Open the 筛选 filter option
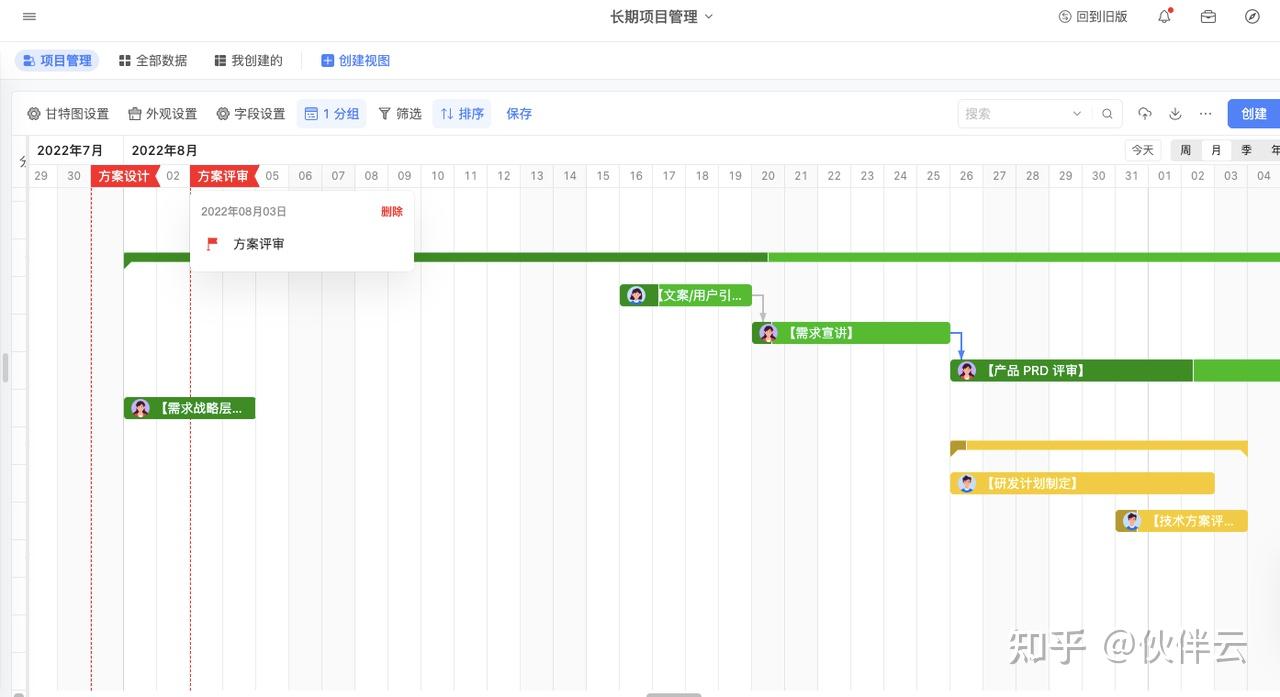Image resolution: width=1280 pixels, height=697 pixels. click(x=400, y=114)
